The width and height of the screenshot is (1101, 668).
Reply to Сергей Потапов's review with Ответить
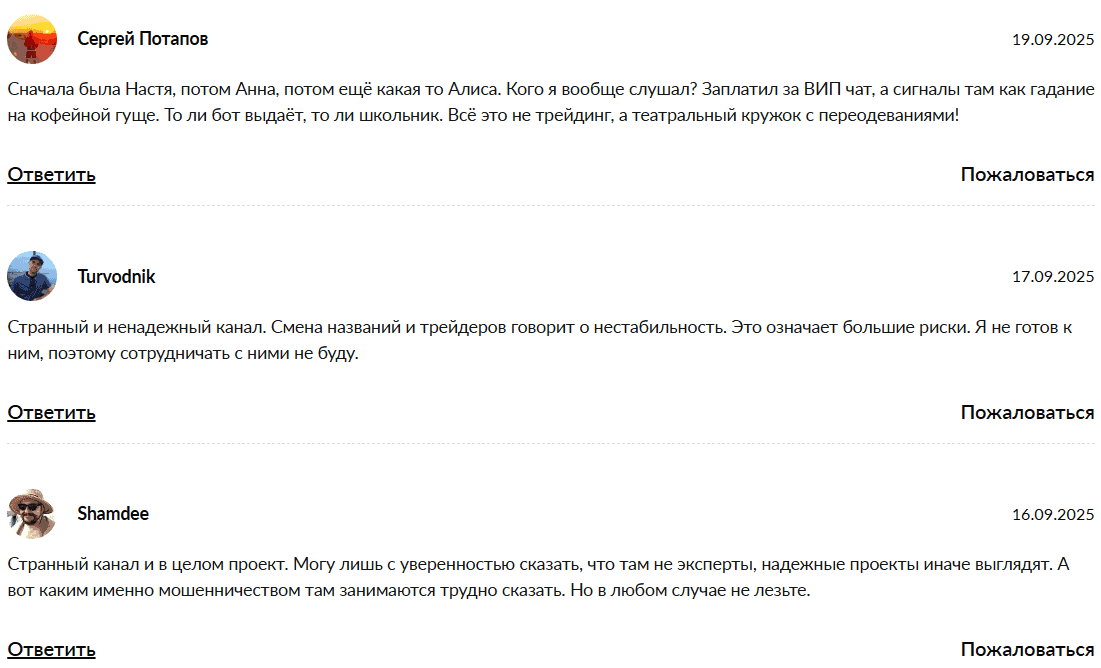pos(52,175)
